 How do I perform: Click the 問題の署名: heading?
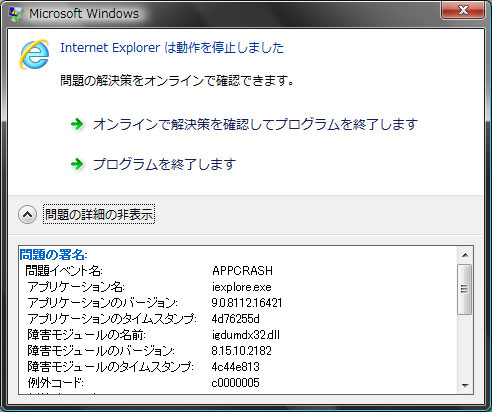[x=53, y=255]
